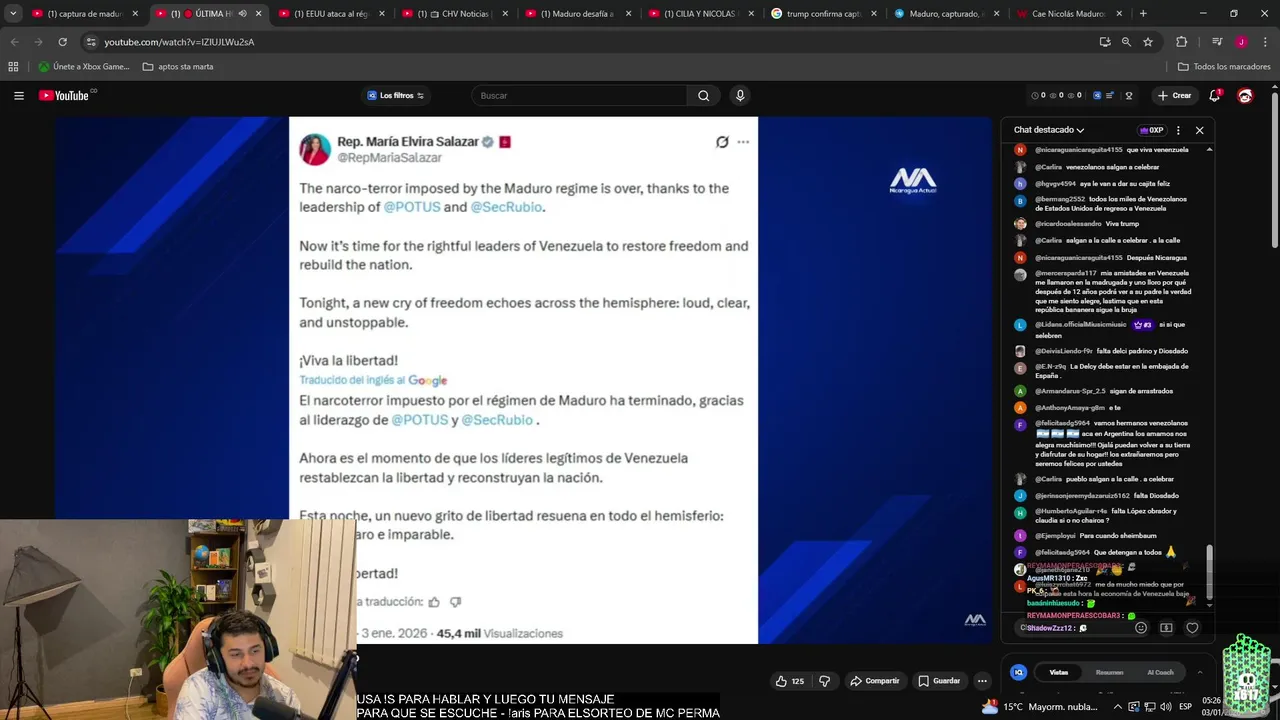Viewport: 1280px width, 720px height.
Task: Open Chrome three-dot menu
Action: click(x=1265, y=42)
